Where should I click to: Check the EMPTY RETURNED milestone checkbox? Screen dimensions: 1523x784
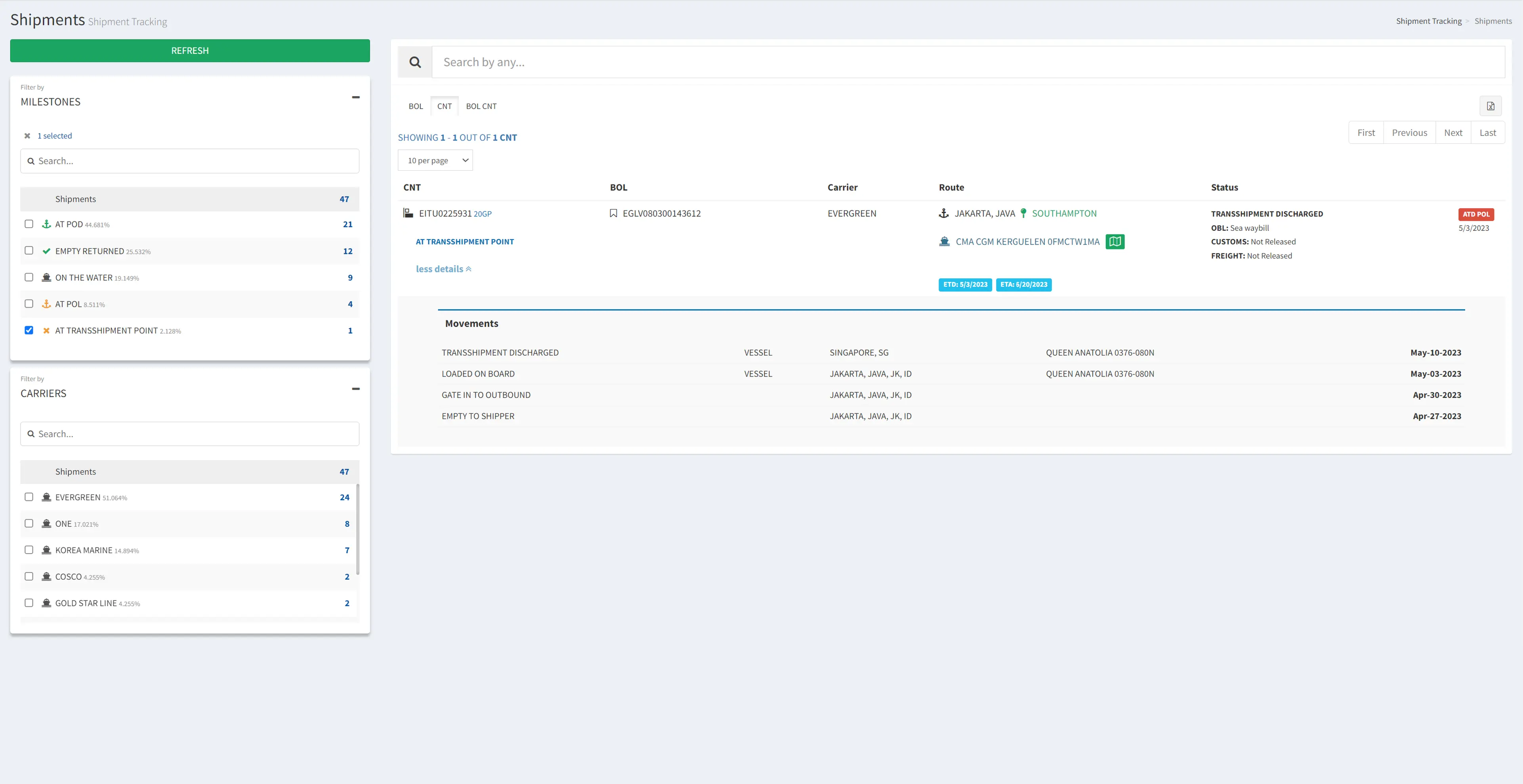29,251
